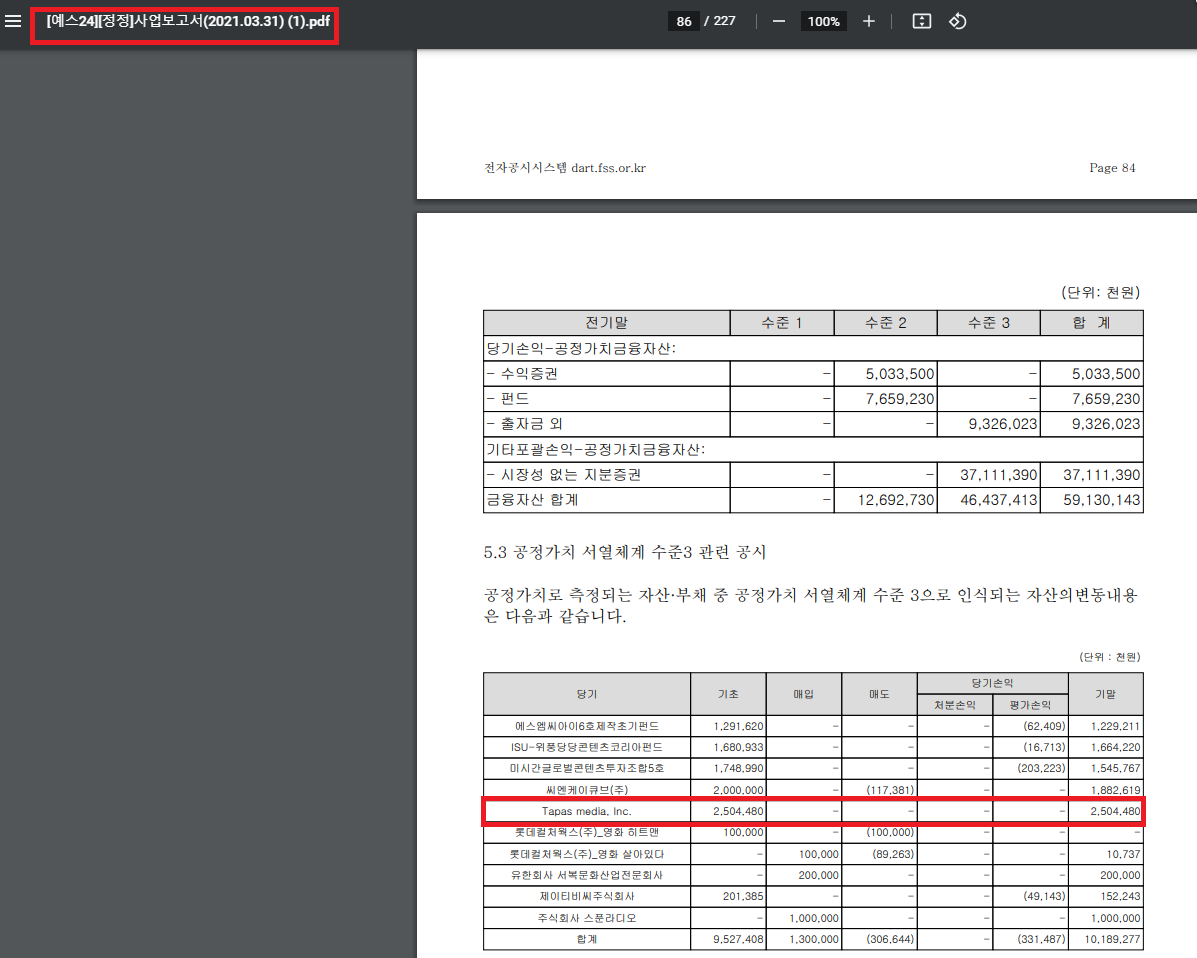Open the sidebar hamburger menu
The height and width of the screenshot is (958, 1197).
tap(13, 21)
